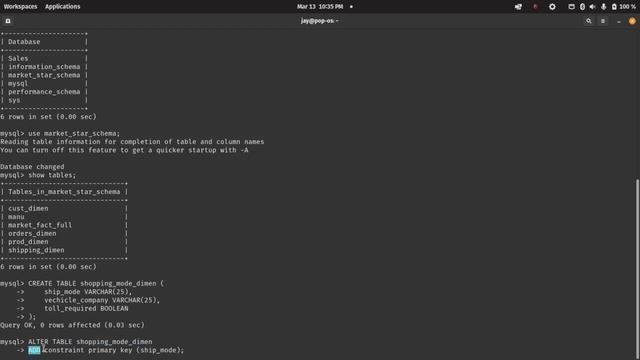Close the terminal with the orange button

click(632, 21)
